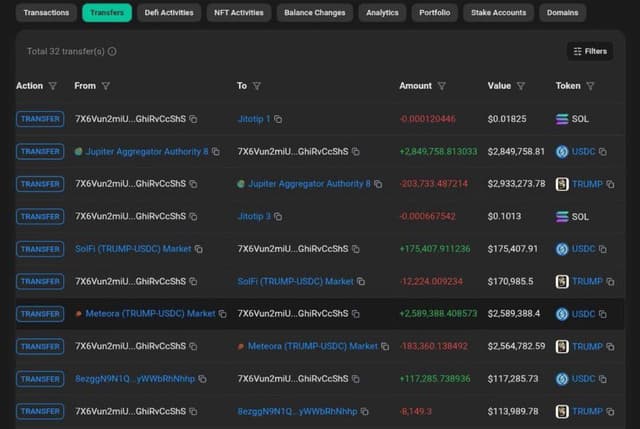640x429 pixels.
Task: Open Stake Accounts tab
Action: pos(498,13)
